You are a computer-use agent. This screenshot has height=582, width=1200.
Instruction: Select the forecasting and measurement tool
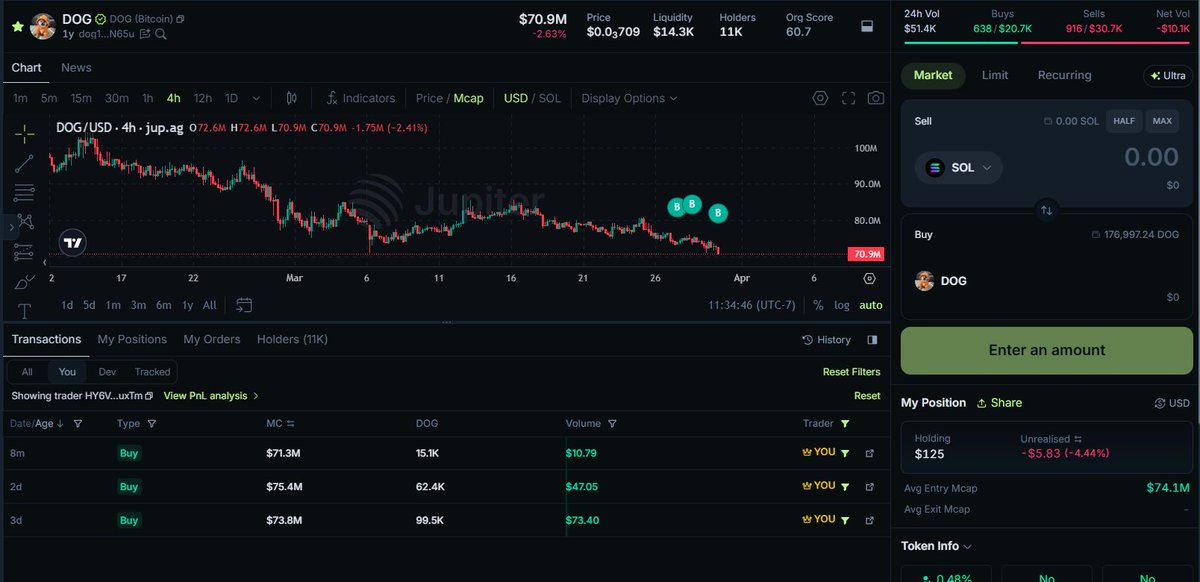(24, 252)
